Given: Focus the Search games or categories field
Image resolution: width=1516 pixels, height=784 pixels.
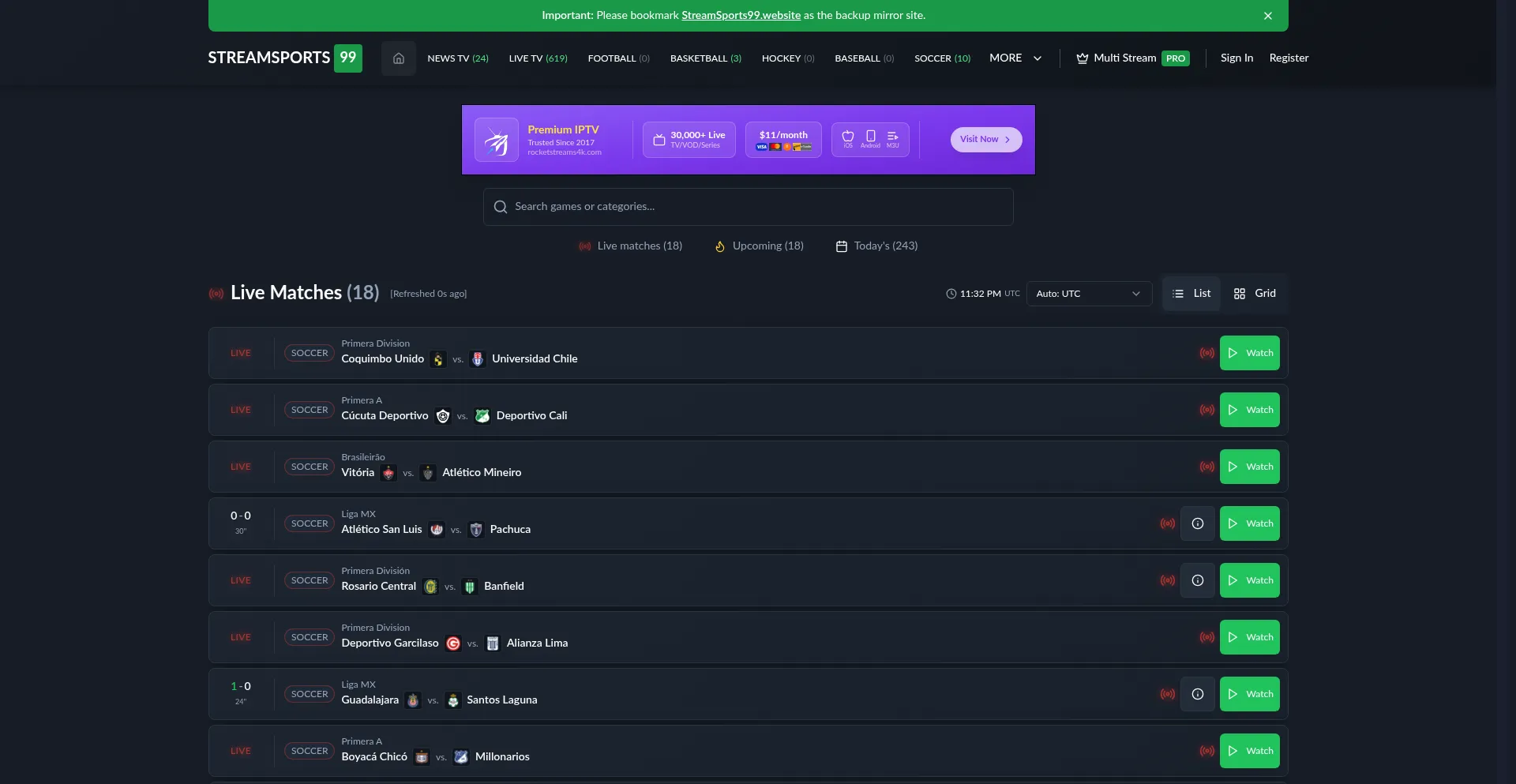Looking at the screenshot, I should click(748, 207).
